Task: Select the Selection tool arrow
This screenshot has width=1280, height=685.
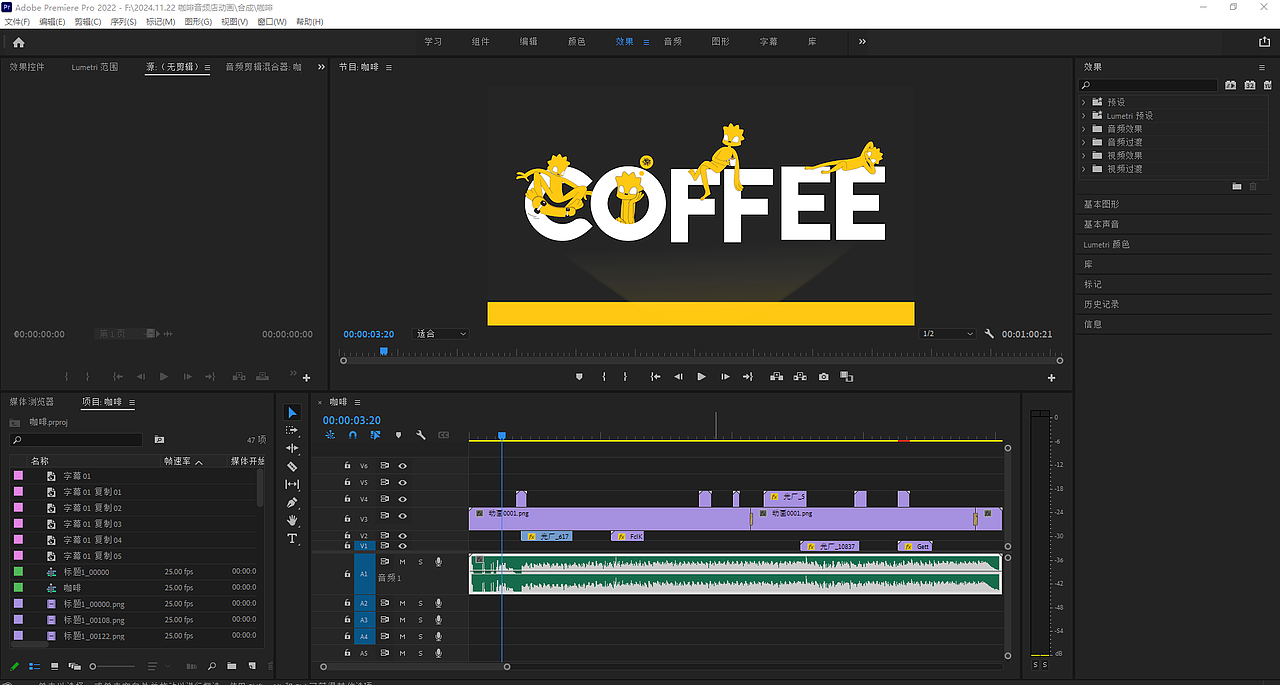Action: tap(292, 413)
